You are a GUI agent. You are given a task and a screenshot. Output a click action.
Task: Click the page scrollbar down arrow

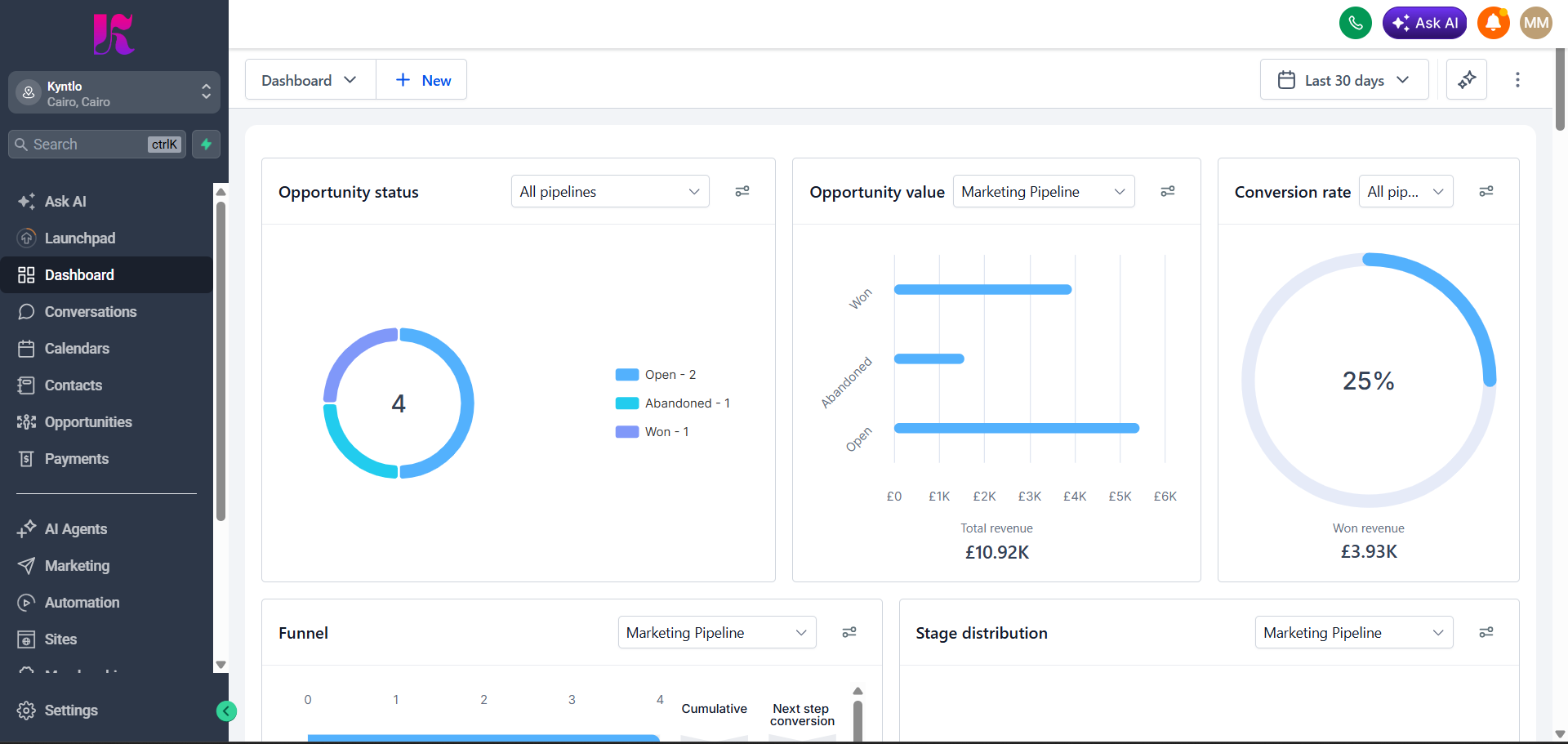point(1560,734)
